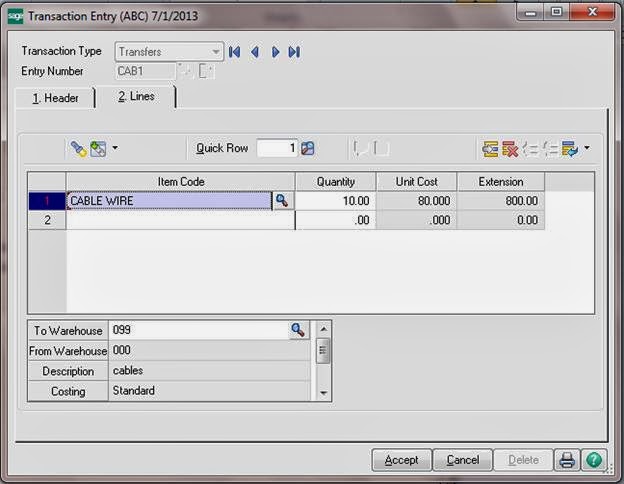Click the Accept button
Image resolution: width=624 pixels, height=484 pixels.
(x=402, y=460)
